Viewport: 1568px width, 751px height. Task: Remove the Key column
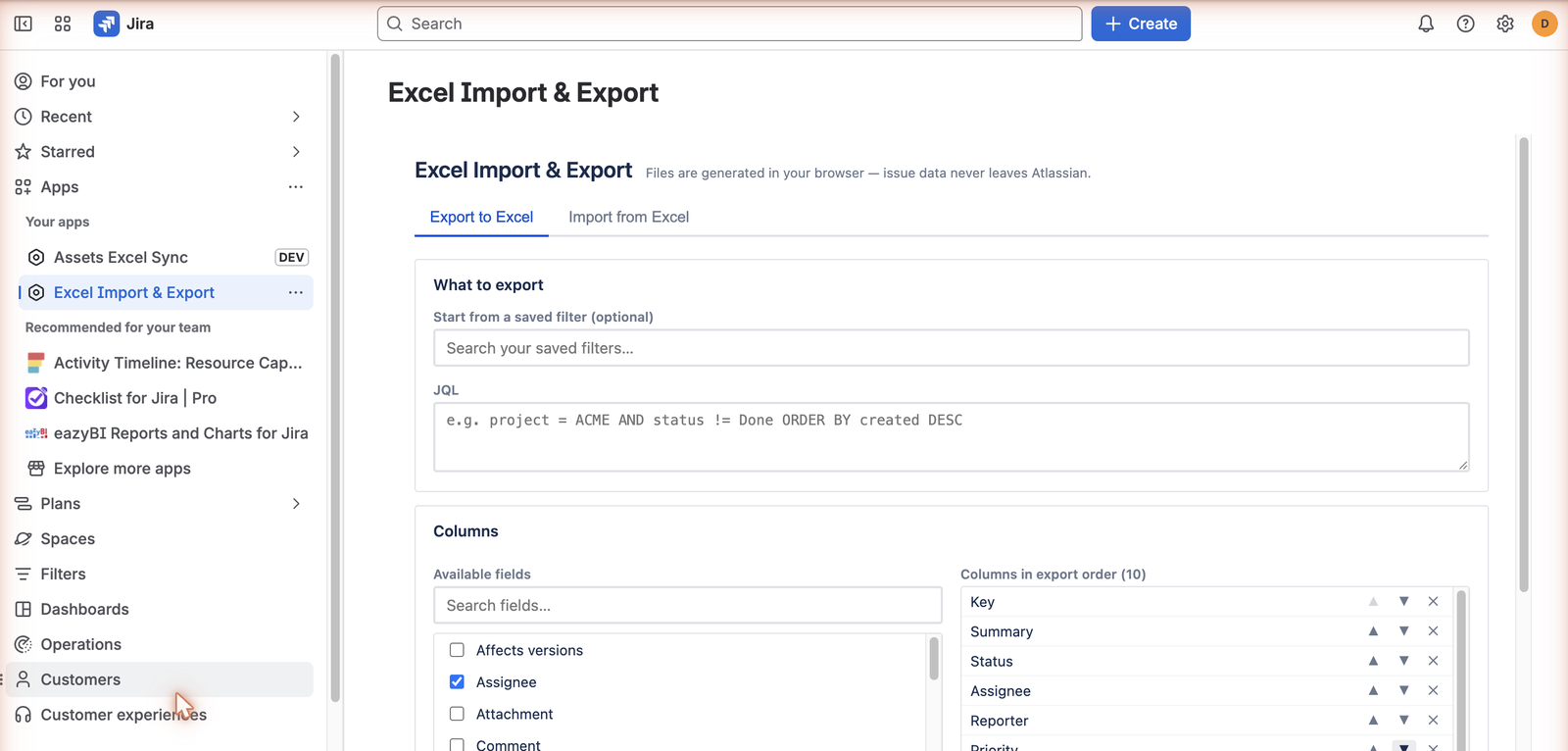[1433, 601]
